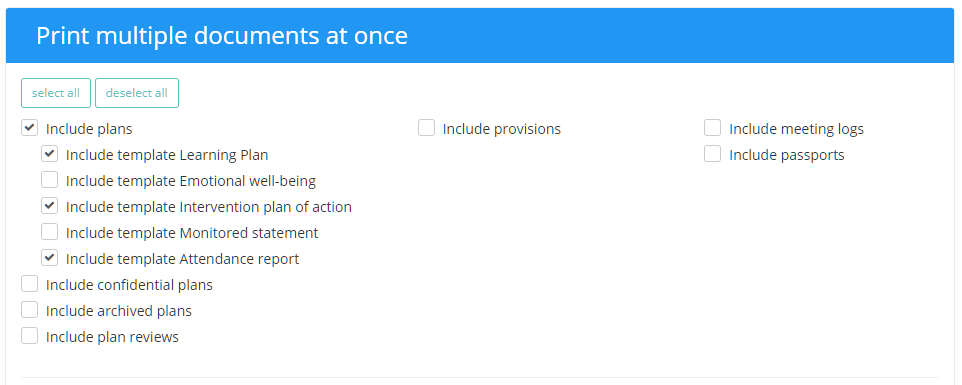Click the Include template Attendance report label
Image resolution: width=962 pixels, height=385 pixels.
182,259
